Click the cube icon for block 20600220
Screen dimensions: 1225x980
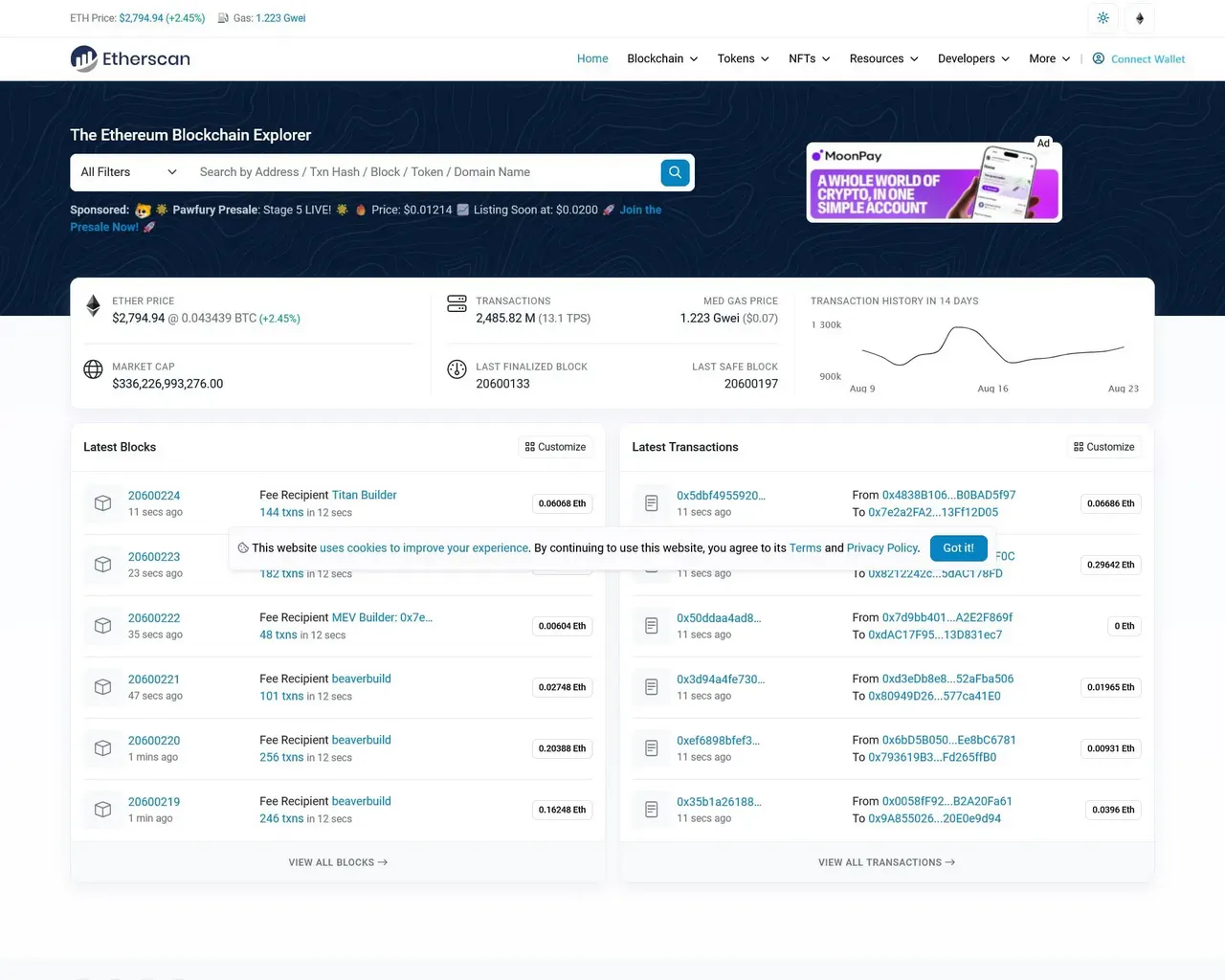click(x=102, y=748)
